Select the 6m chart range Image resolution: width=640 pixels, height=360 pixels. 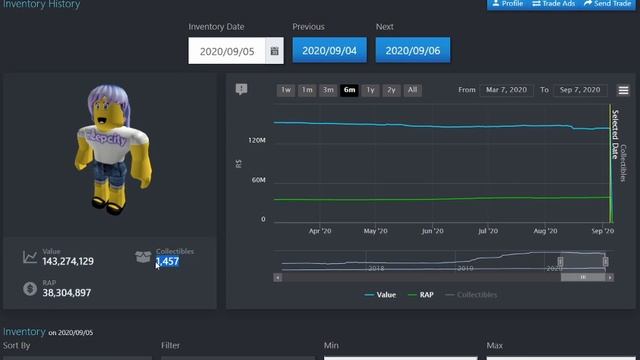pos(349,90)
